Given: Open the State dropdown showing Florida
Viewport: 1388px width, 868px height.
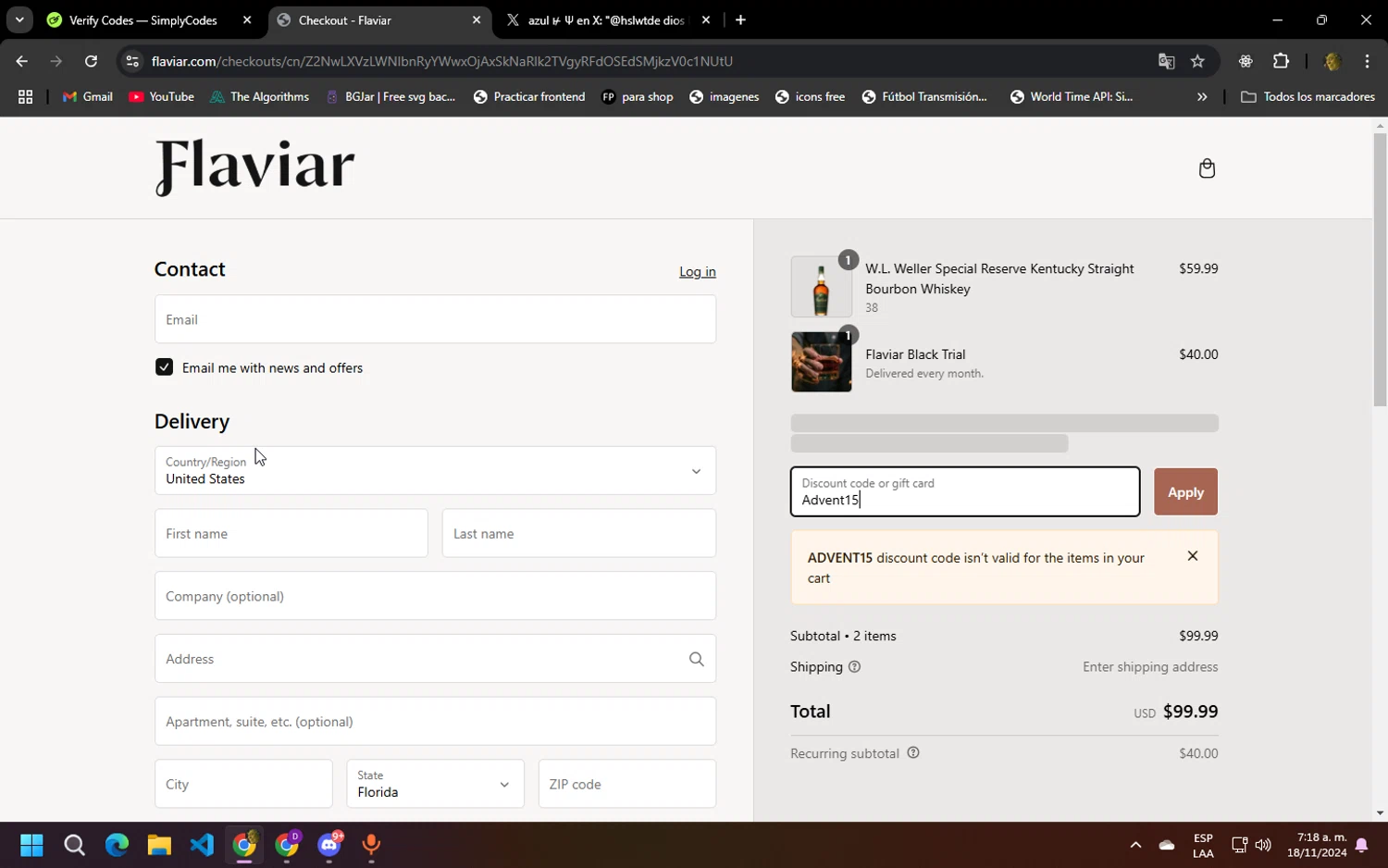Looking at the screenshot, I should (435, 784).
